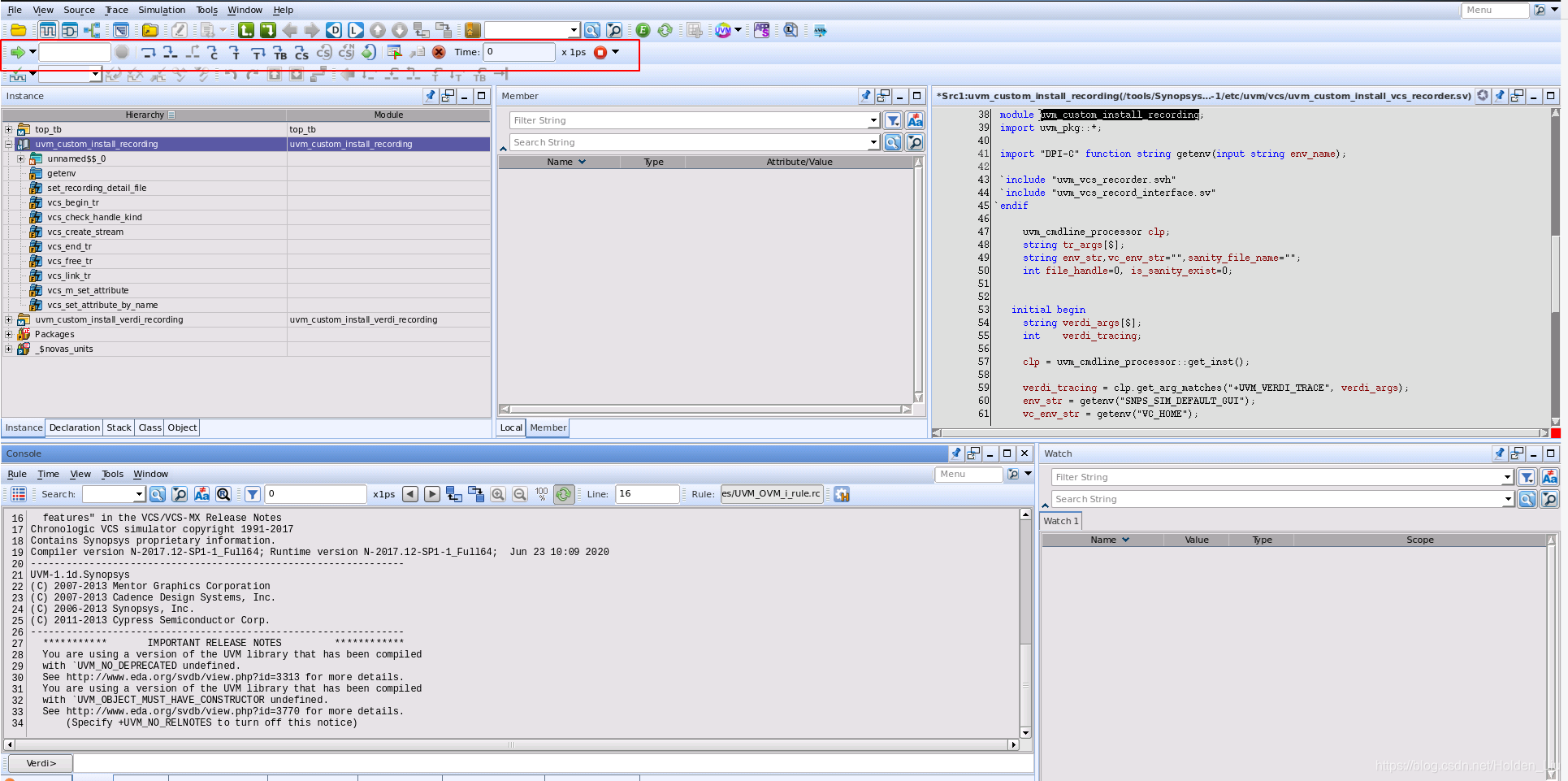Toggle match case Aa in Console toolbar
The image size is (1568, 781).
(201, 494)
